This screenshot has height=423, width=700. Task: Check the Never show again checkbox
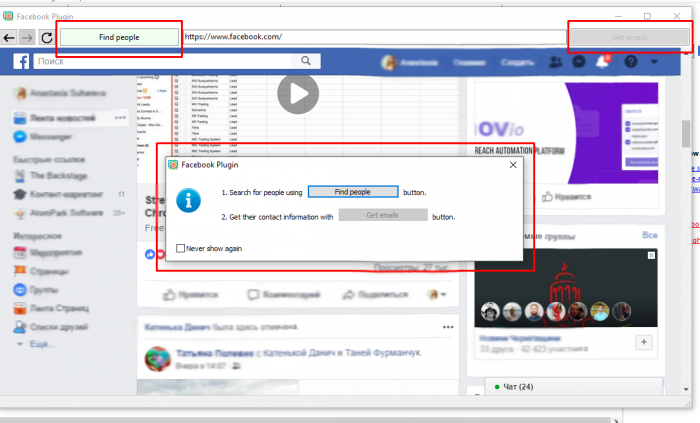tap(180, 248)
